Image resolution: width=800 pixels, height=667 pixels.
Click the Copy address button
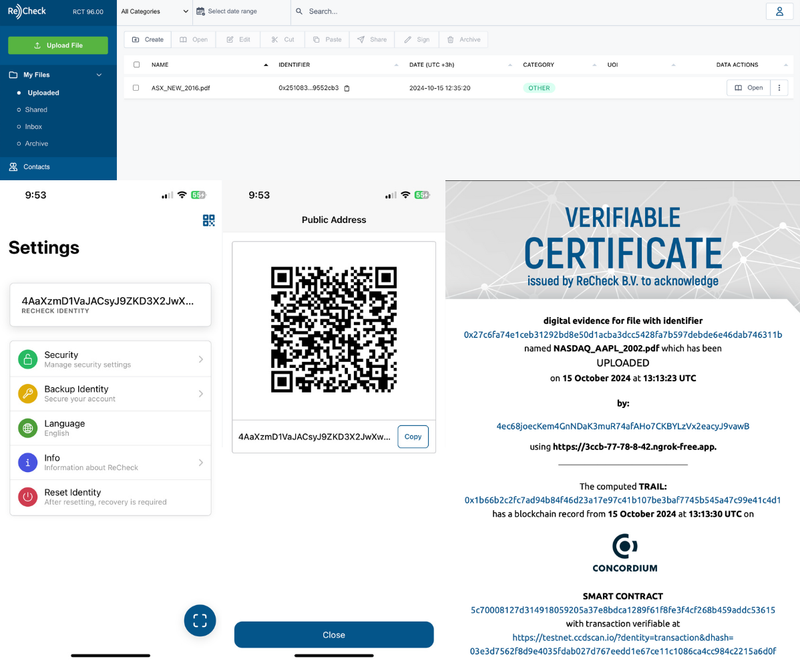[413, 437]
